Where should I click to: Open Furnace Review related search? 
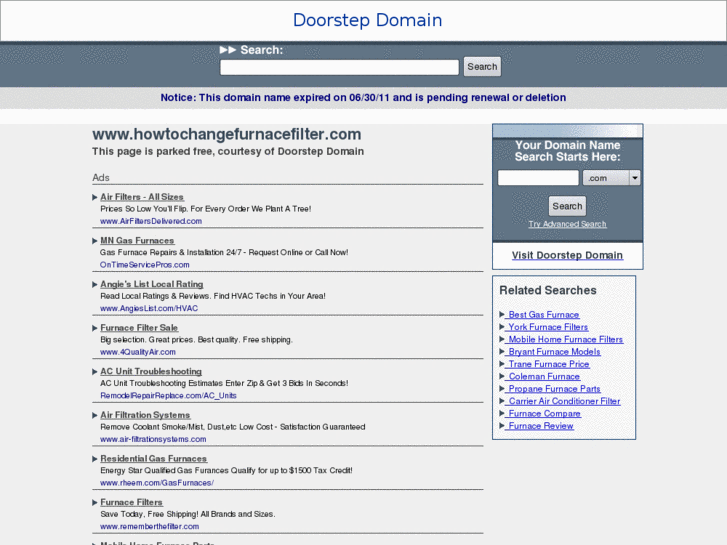540,426
